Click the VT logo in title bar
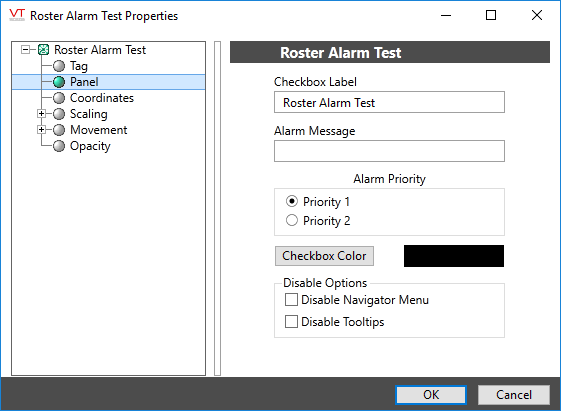 pos(17,15)
